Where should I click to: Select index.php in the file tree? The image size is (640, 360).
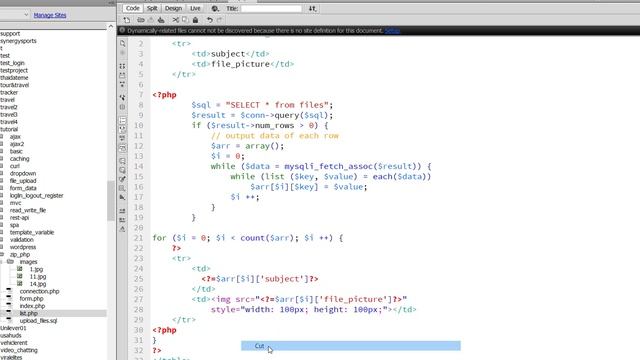pos(32,306)
